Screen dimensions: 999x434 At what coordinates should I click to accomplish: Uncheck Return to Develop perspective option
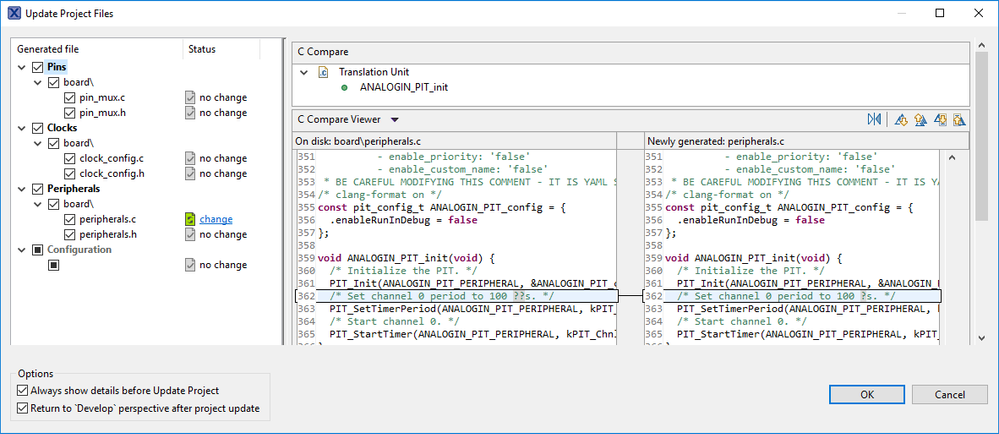pyautogui.click(x=23, y=408)
